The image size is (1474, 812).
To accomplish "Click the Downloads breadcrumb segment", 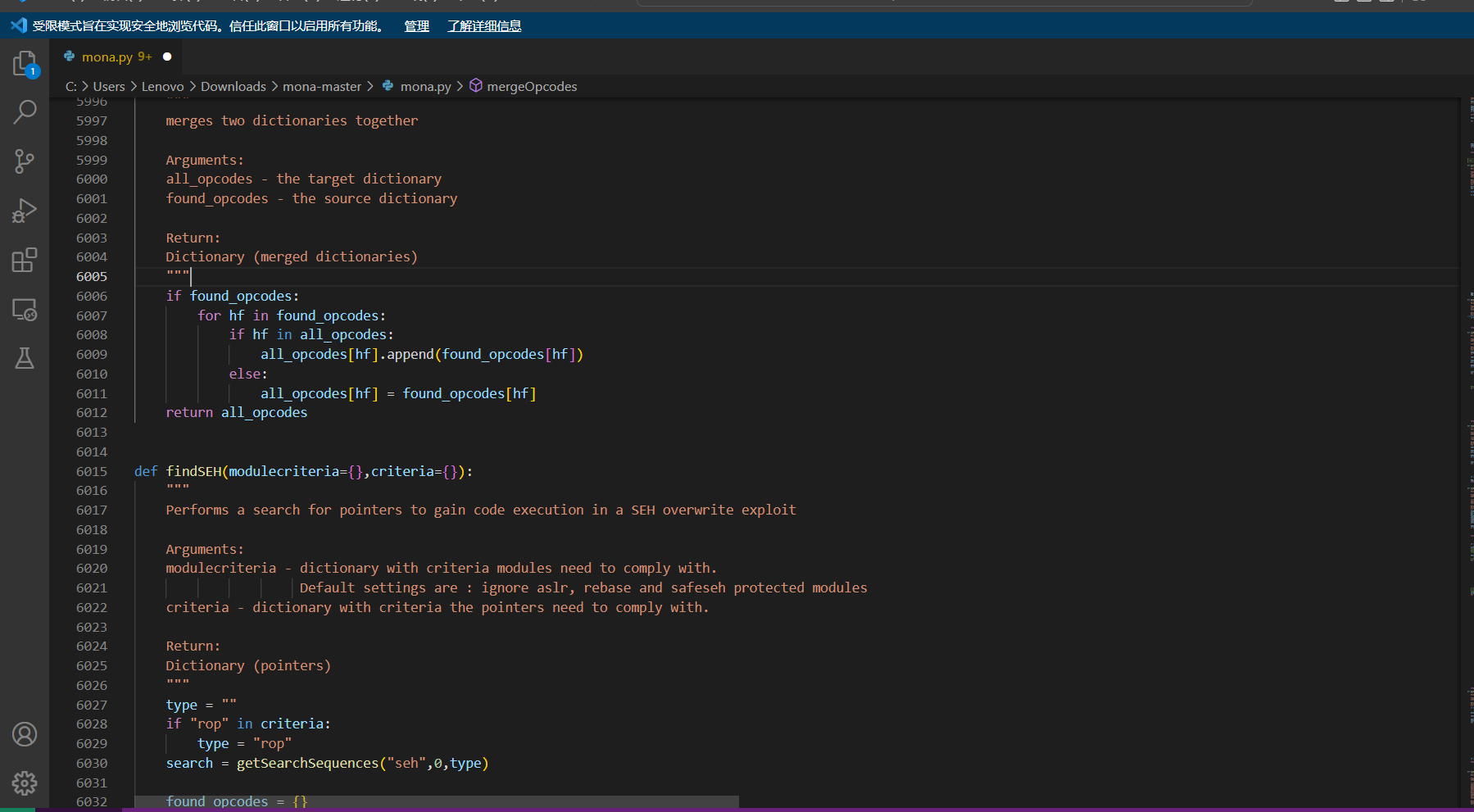I will 234,86.
